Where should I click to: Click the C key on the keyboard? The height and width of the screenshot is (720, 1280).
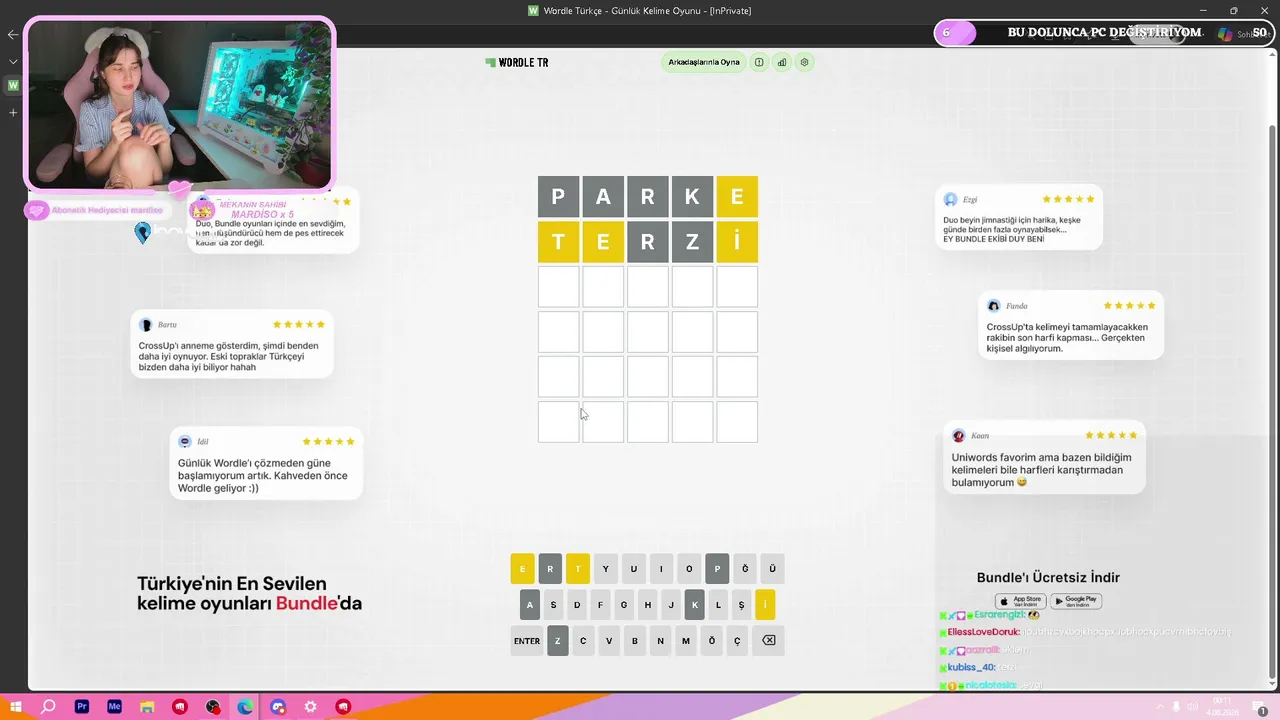click(583, 641)
